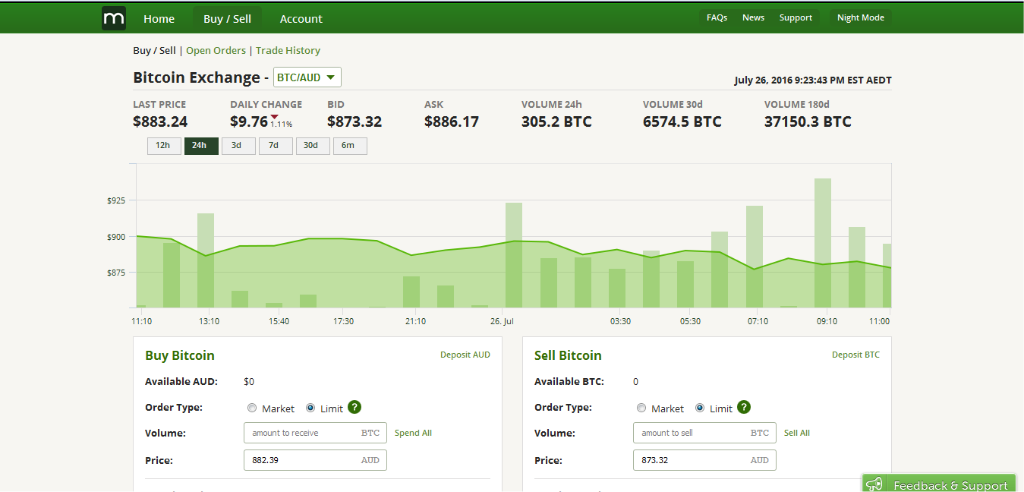The height and width of the screenshot is (492, 1024).
Task: Switch to the Open Orders sub-tab
Action: point(216,50)
